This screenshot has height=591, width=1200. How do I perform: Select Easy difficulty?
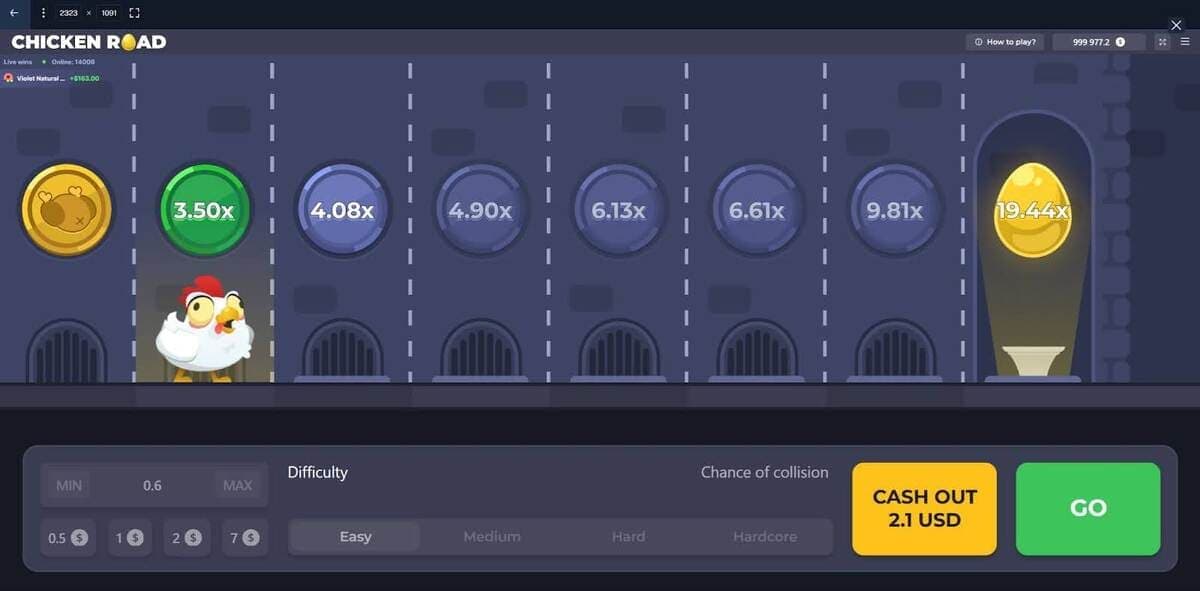pyautogui.click(x=355, y=537)
